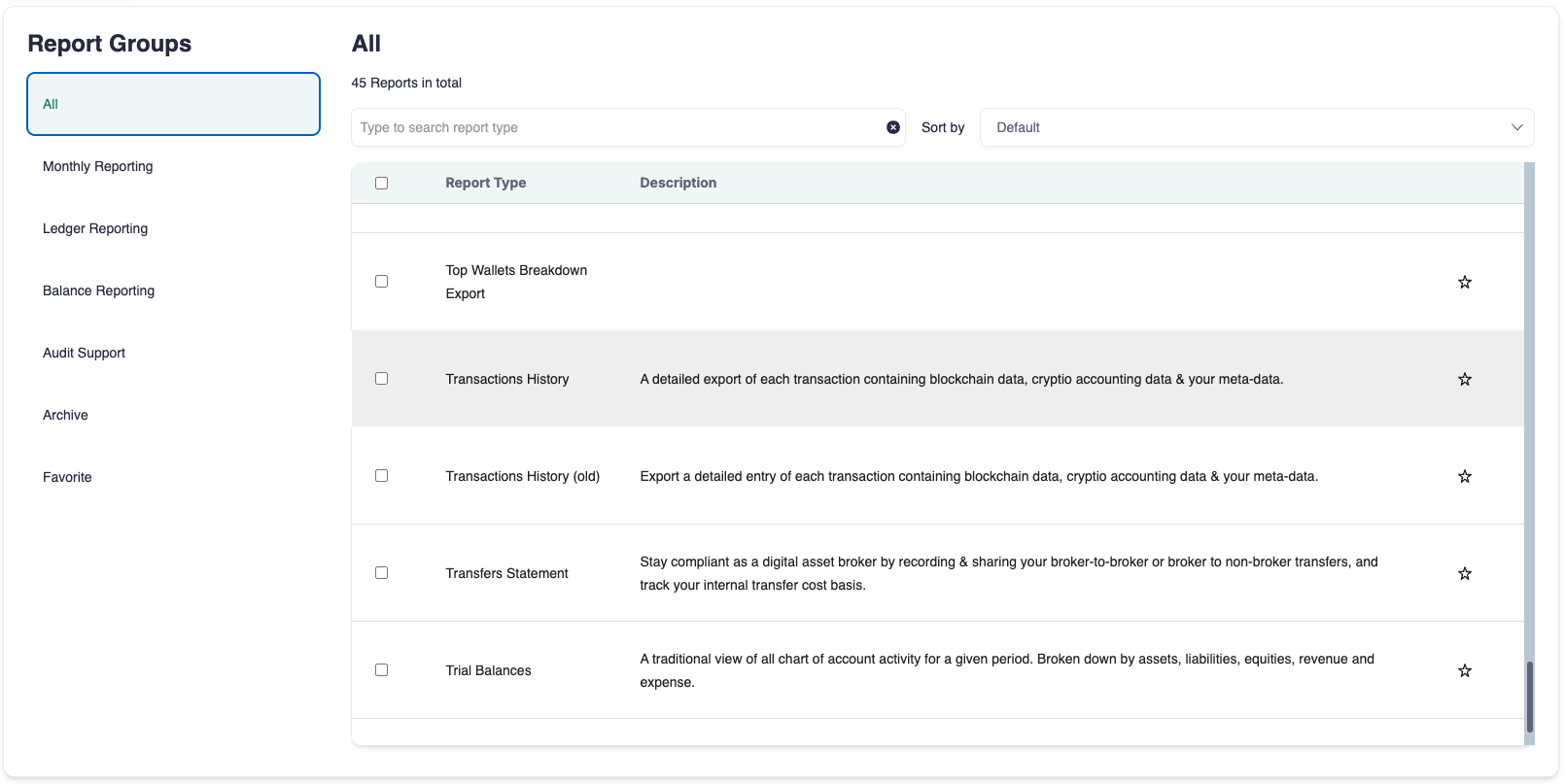Click the Sort by chevron arrow
This screenshot has height=784, width=1565.
[1516, 127]
